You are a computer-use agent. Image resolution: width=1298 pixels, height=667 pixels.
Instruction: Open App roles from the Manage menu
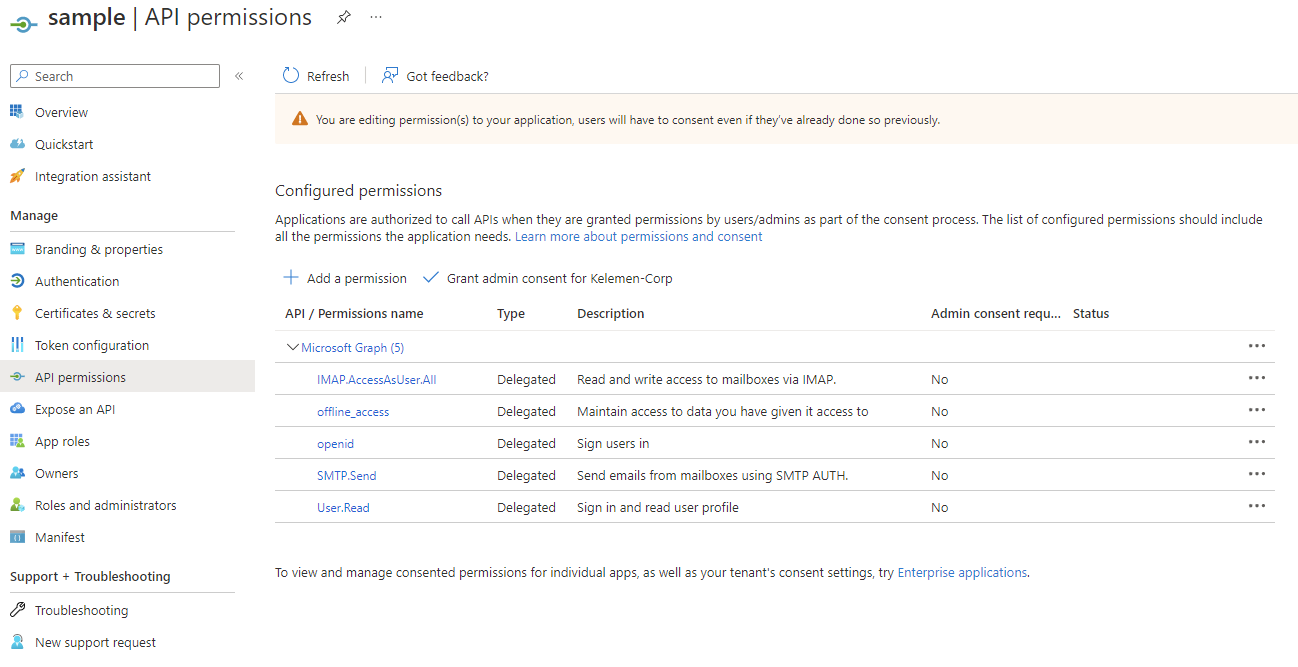click(62, 441)
